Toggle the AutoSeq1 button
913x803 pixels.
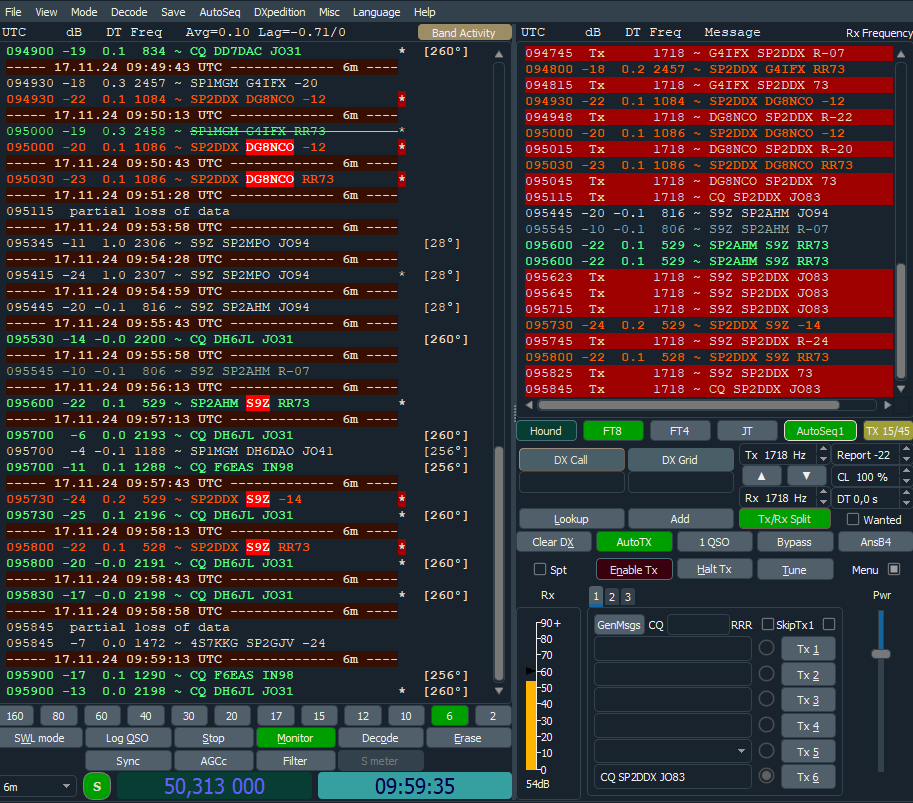pyautogui.click(x=820, y=431)
